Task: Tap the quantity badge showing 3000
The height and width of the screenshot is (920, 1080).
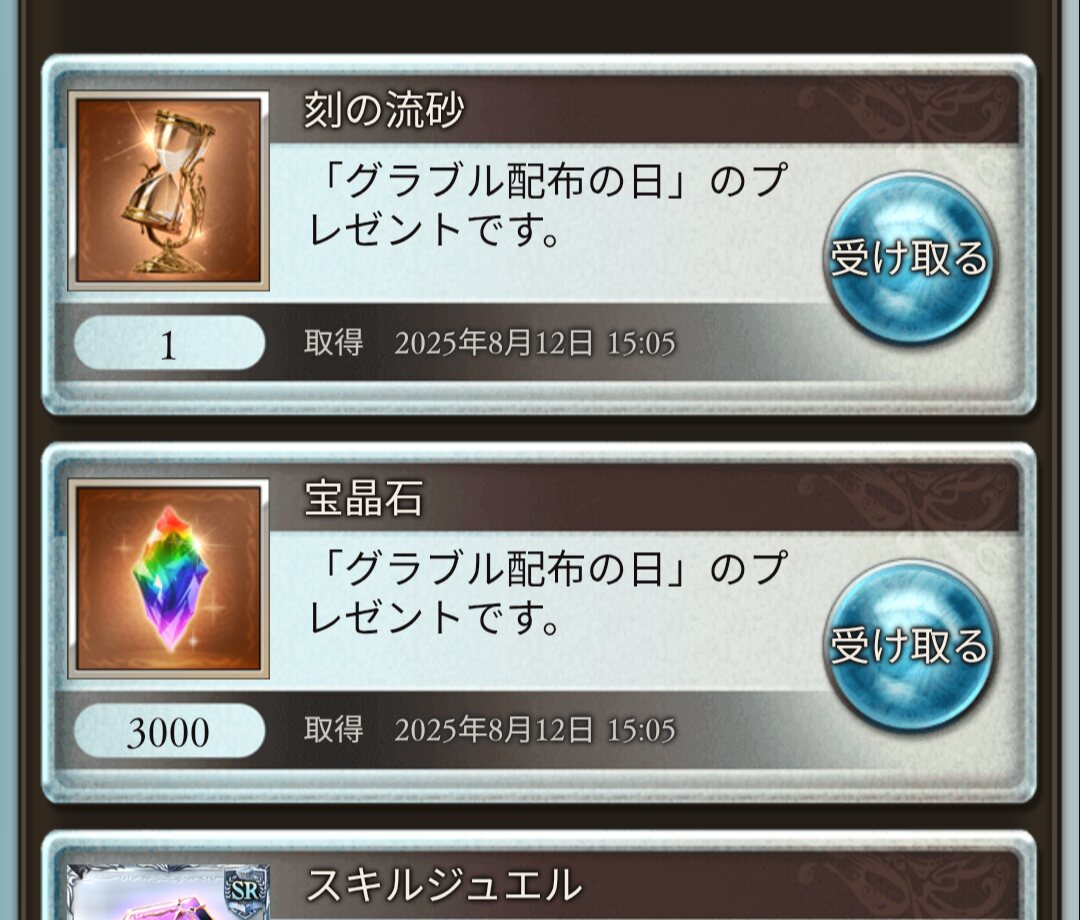Action: 169,731
